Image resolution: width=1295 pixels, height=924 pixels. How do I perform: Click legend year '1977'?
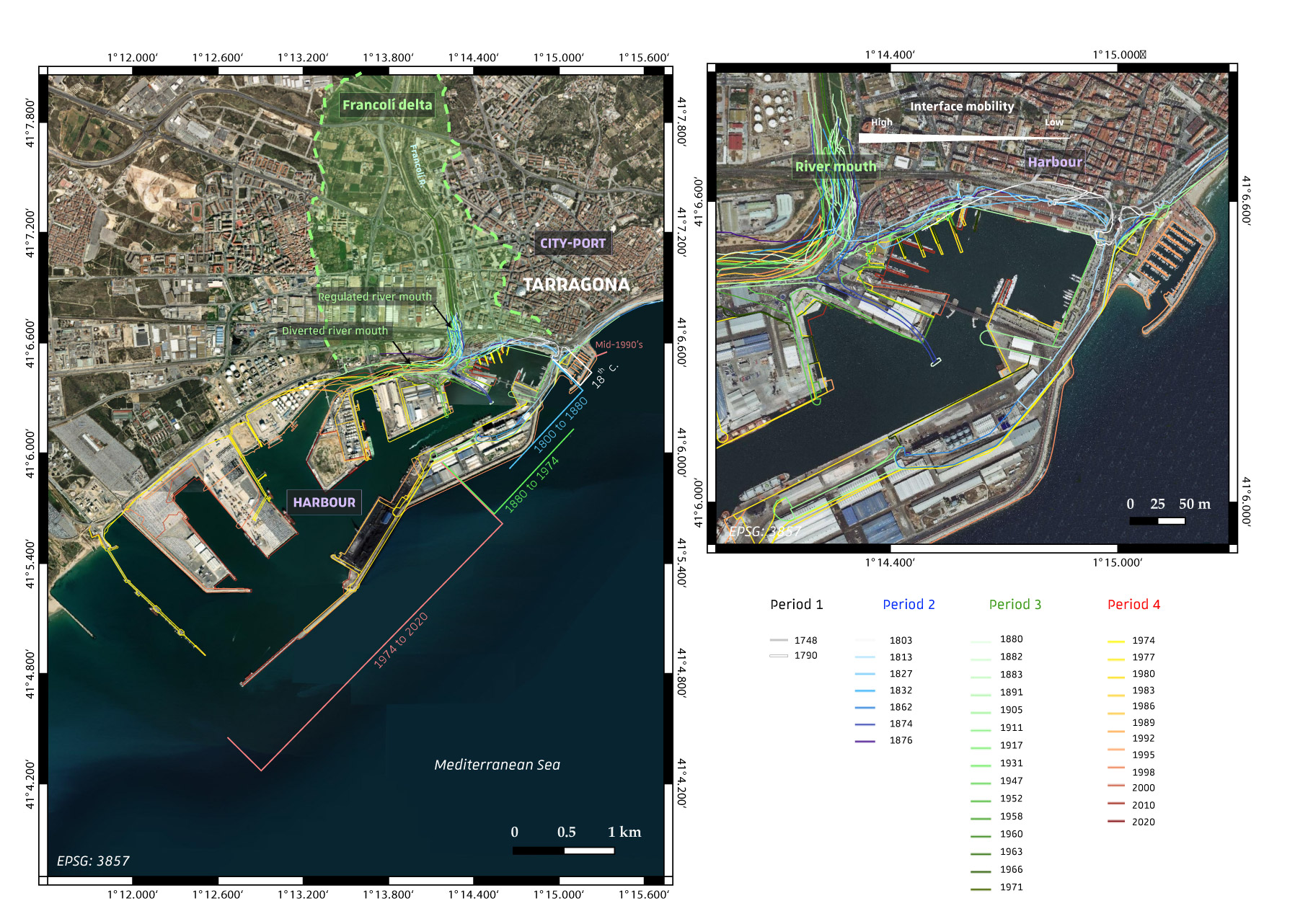[x=1144, y=657]
